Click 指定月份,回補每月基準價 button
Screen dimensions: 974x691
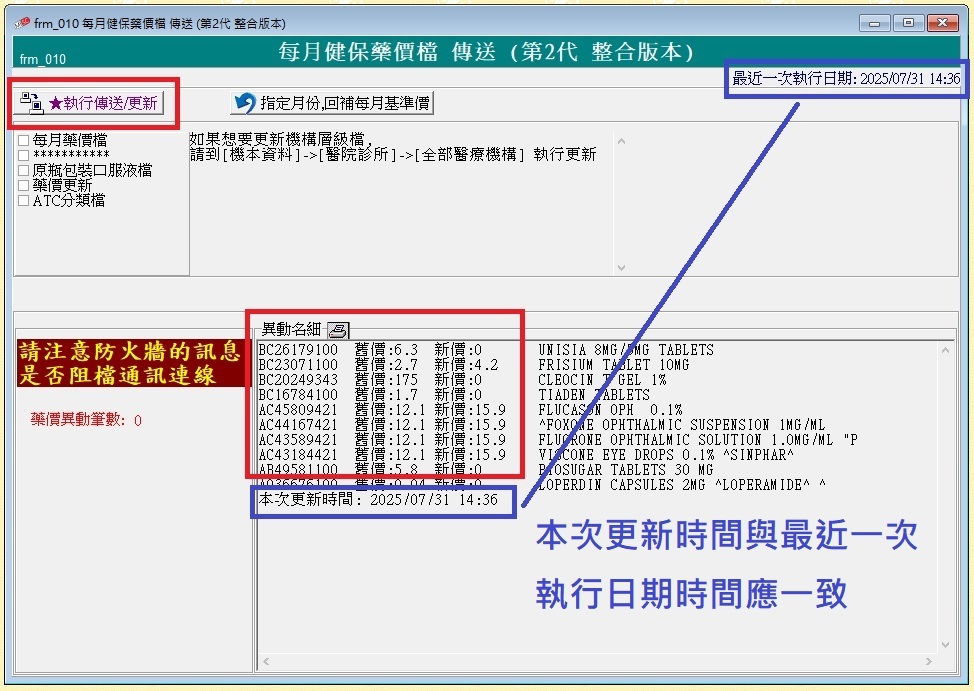coord(332,103)
